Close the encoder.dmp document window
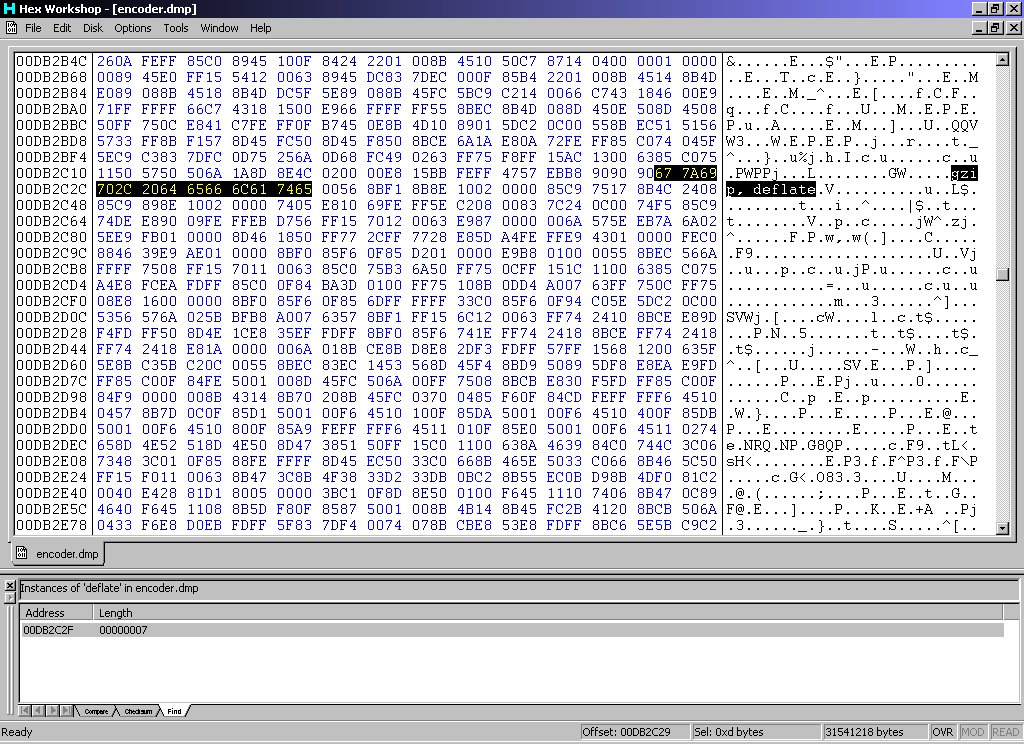The image size is (1024, 744). 1013,27
